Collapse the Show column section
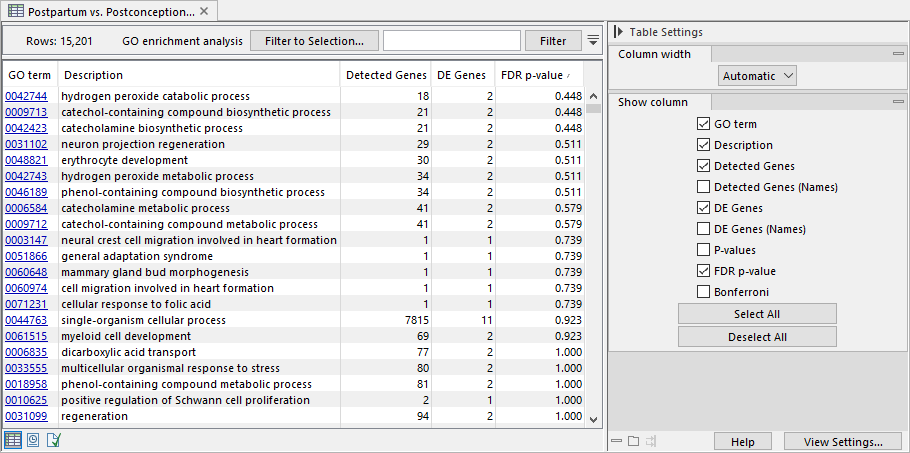This screenshot has height=453, width=910. coord(652,102)
